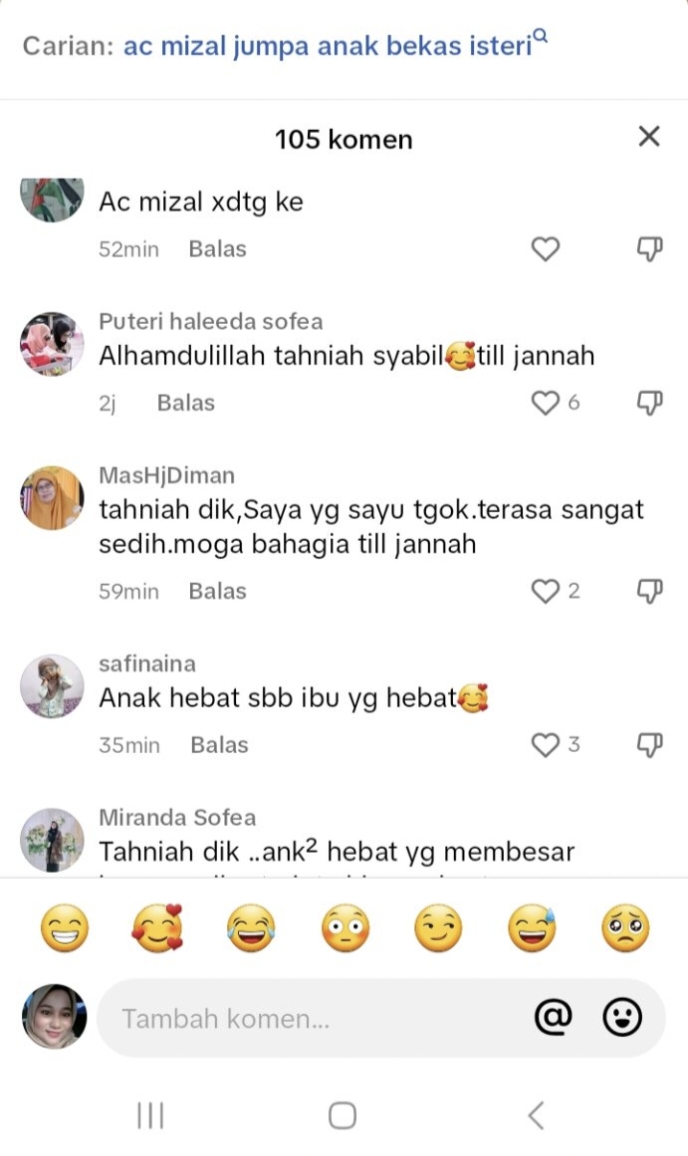Dislike the MasHjDiman comment

click(x=650, y=591)
